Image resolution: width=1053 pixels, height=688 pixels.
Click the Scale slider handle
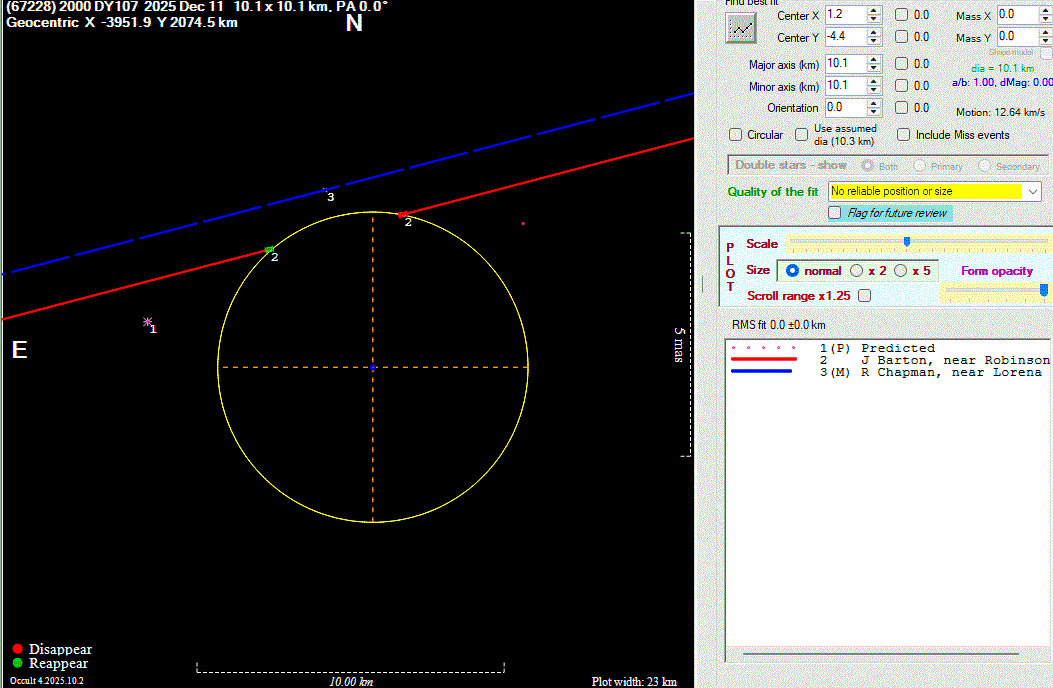point(907,241)
